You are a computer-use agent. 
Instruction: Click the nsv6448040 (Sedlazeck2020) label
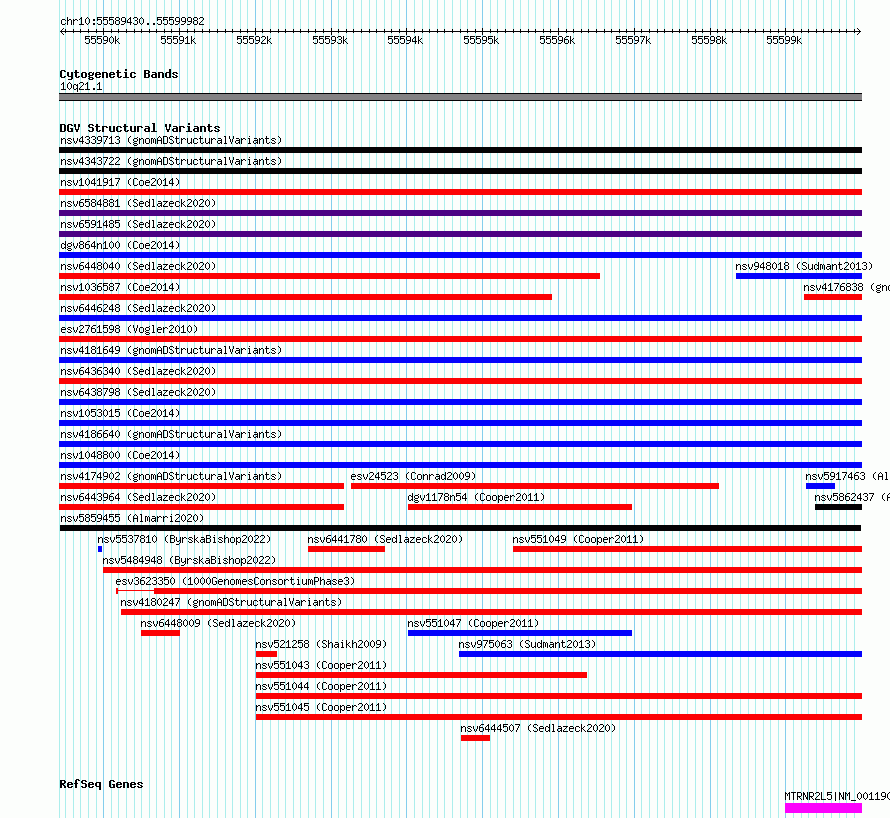138,266
